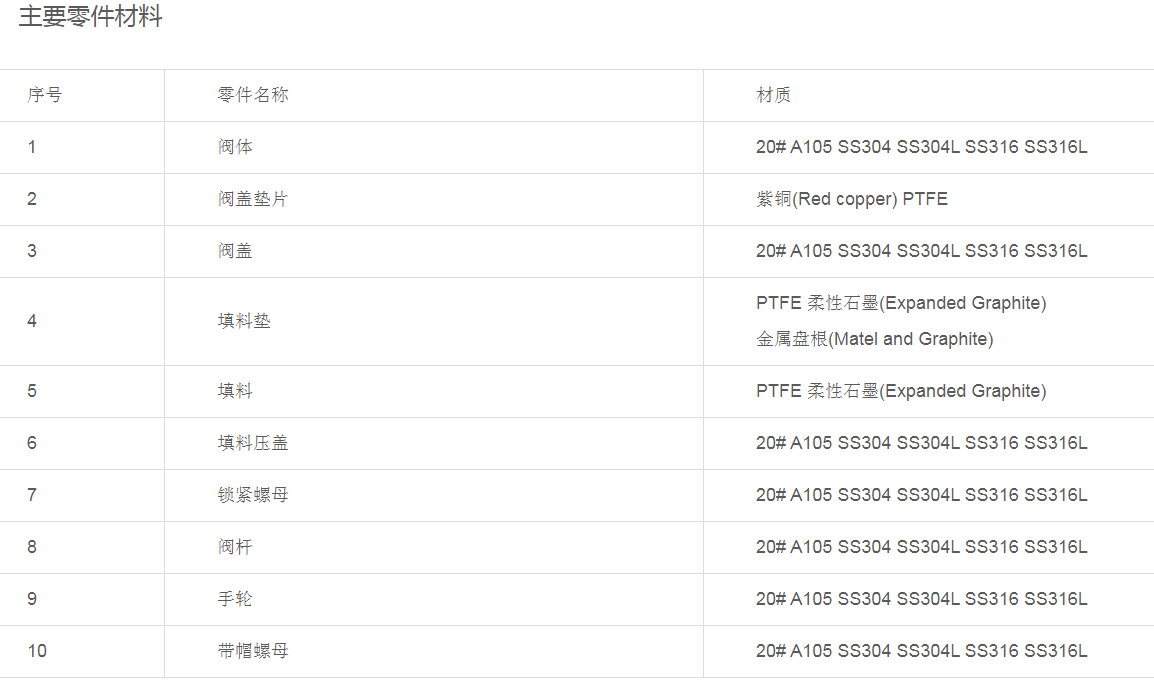Click the 填料垫 part name cell
The image size is (1154, 687).
pos(244,321)
